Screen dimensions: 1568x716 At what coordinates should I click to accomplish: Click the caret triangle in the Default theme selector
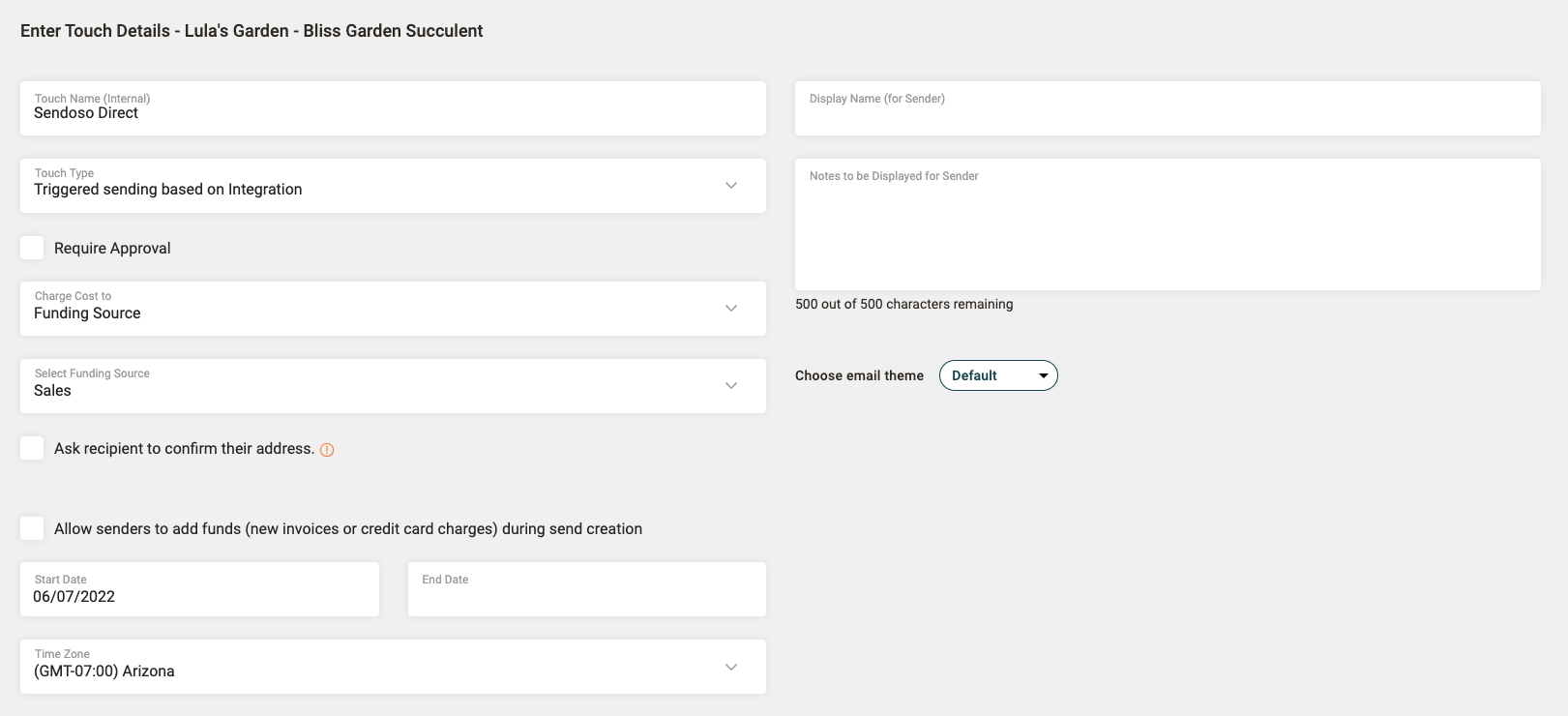[1043, 376]
